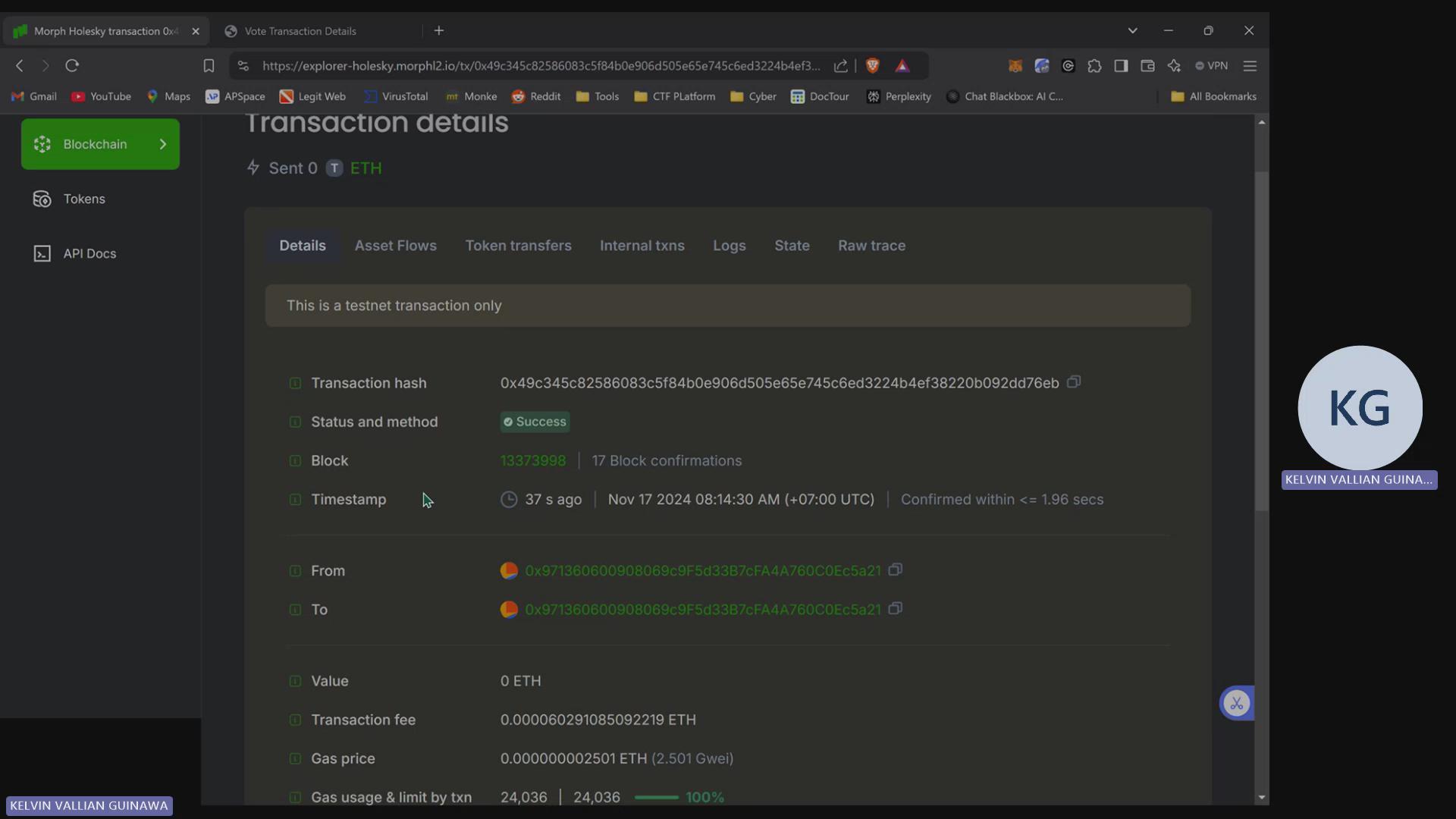Expand the Blockchain sidebar menu chevron
The height and width of the screenshot is (819, 1456).
(162, 144)
